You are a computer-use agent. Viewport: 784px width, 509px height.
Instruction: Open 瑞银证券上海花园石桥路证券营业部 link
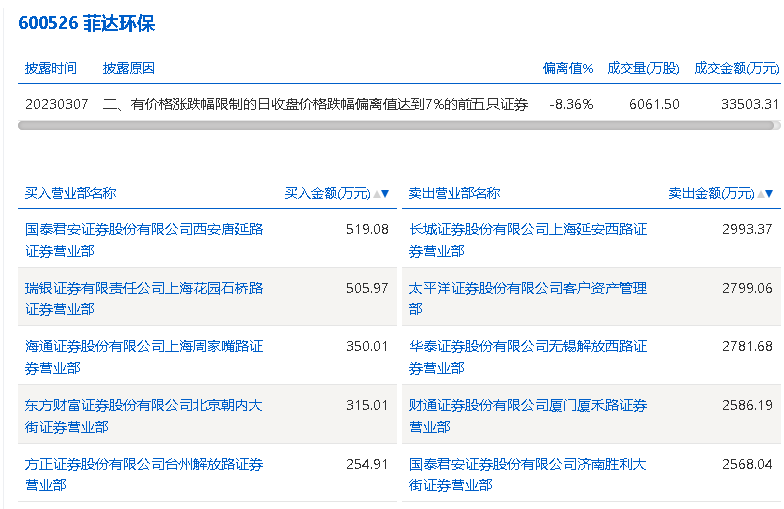point(144,298)
